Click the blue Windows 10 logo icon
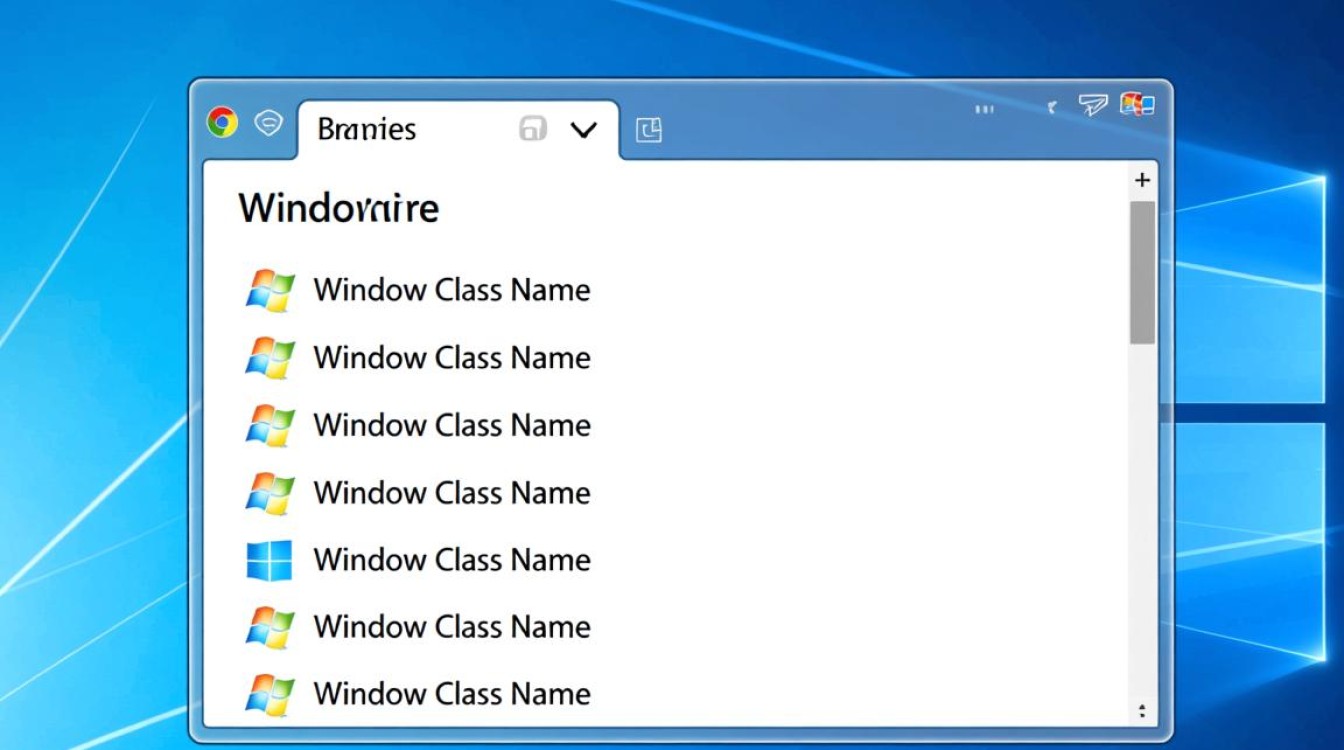The height and width of the screenshot is (750, 1344). point(269,560)
